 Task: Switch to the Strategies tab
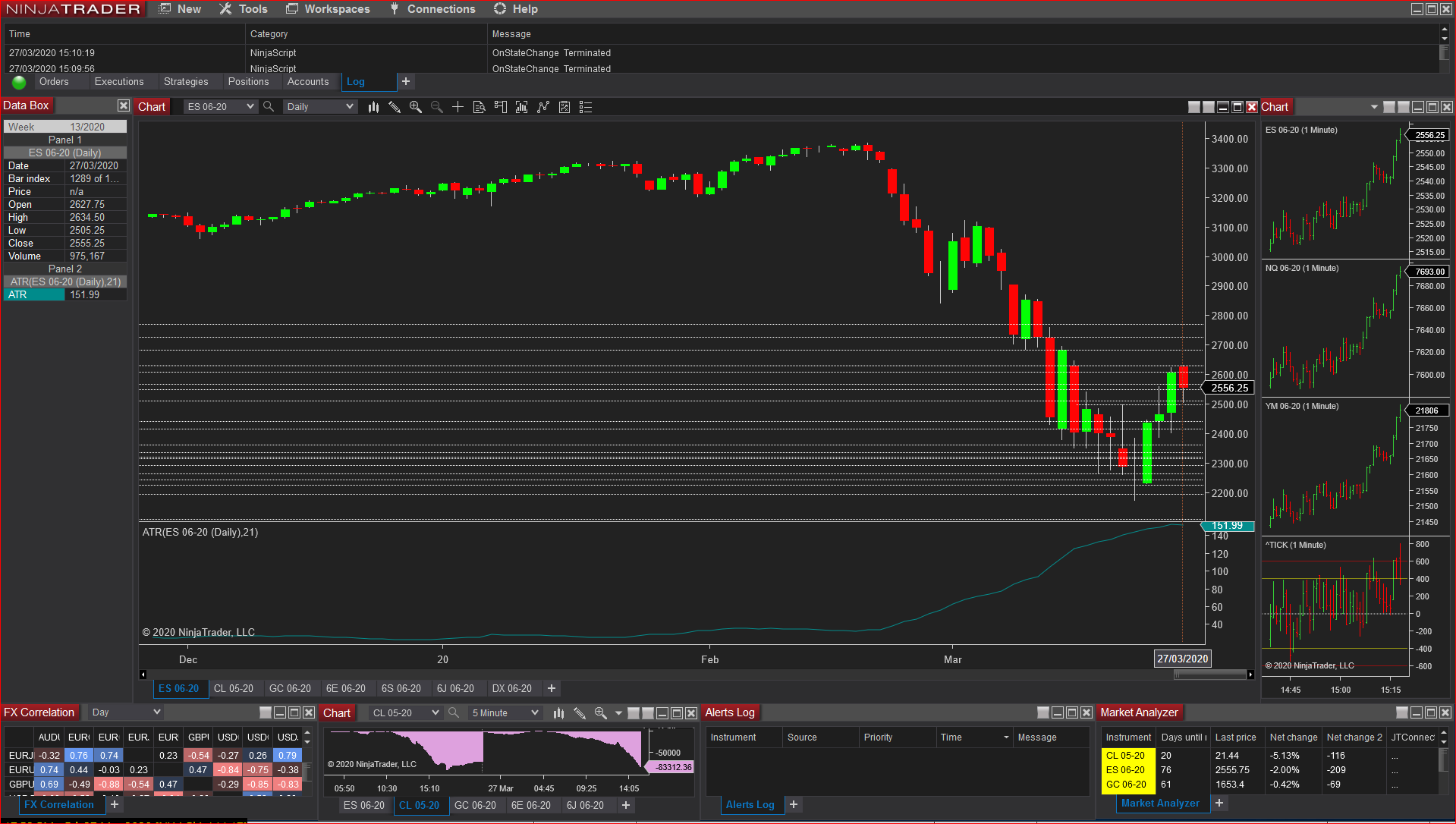tap(186, 82)
